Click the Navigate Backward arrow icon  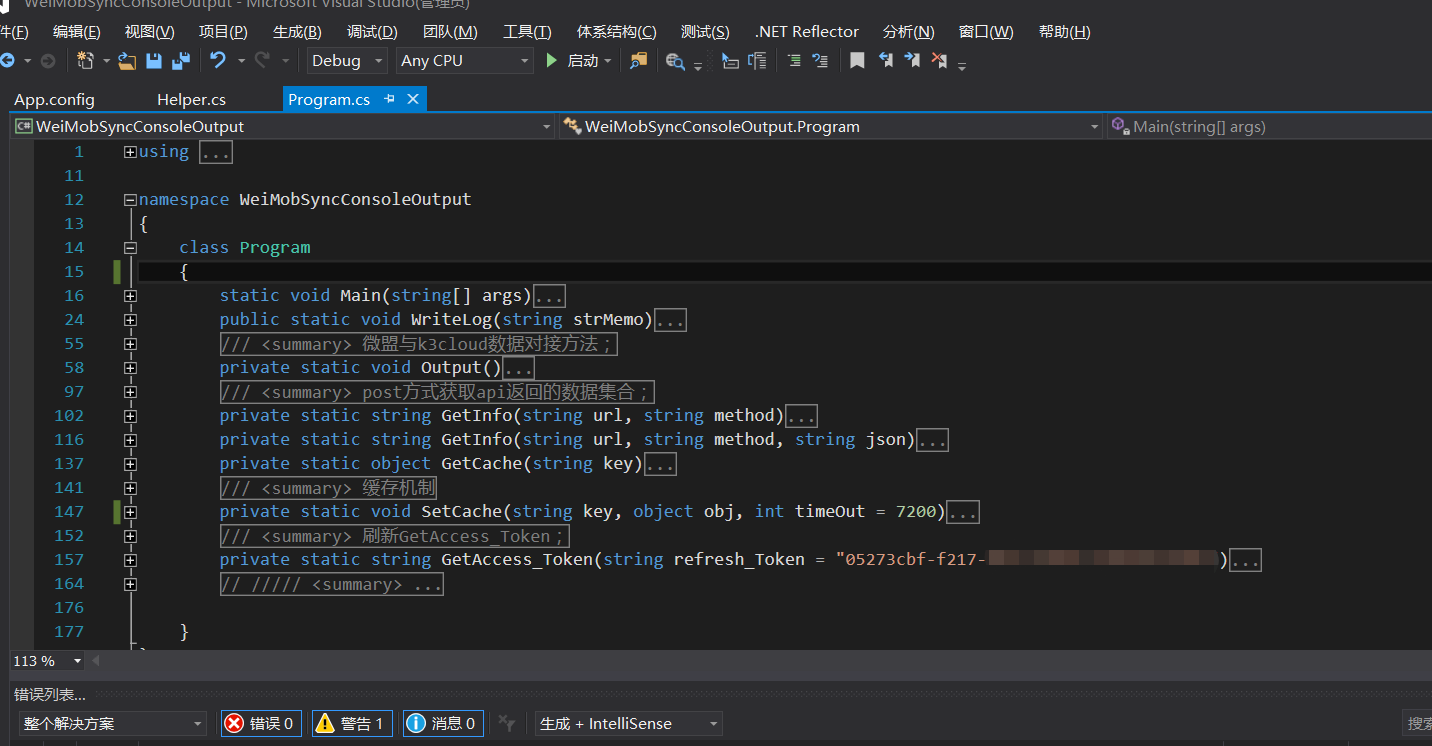point(6,61)
